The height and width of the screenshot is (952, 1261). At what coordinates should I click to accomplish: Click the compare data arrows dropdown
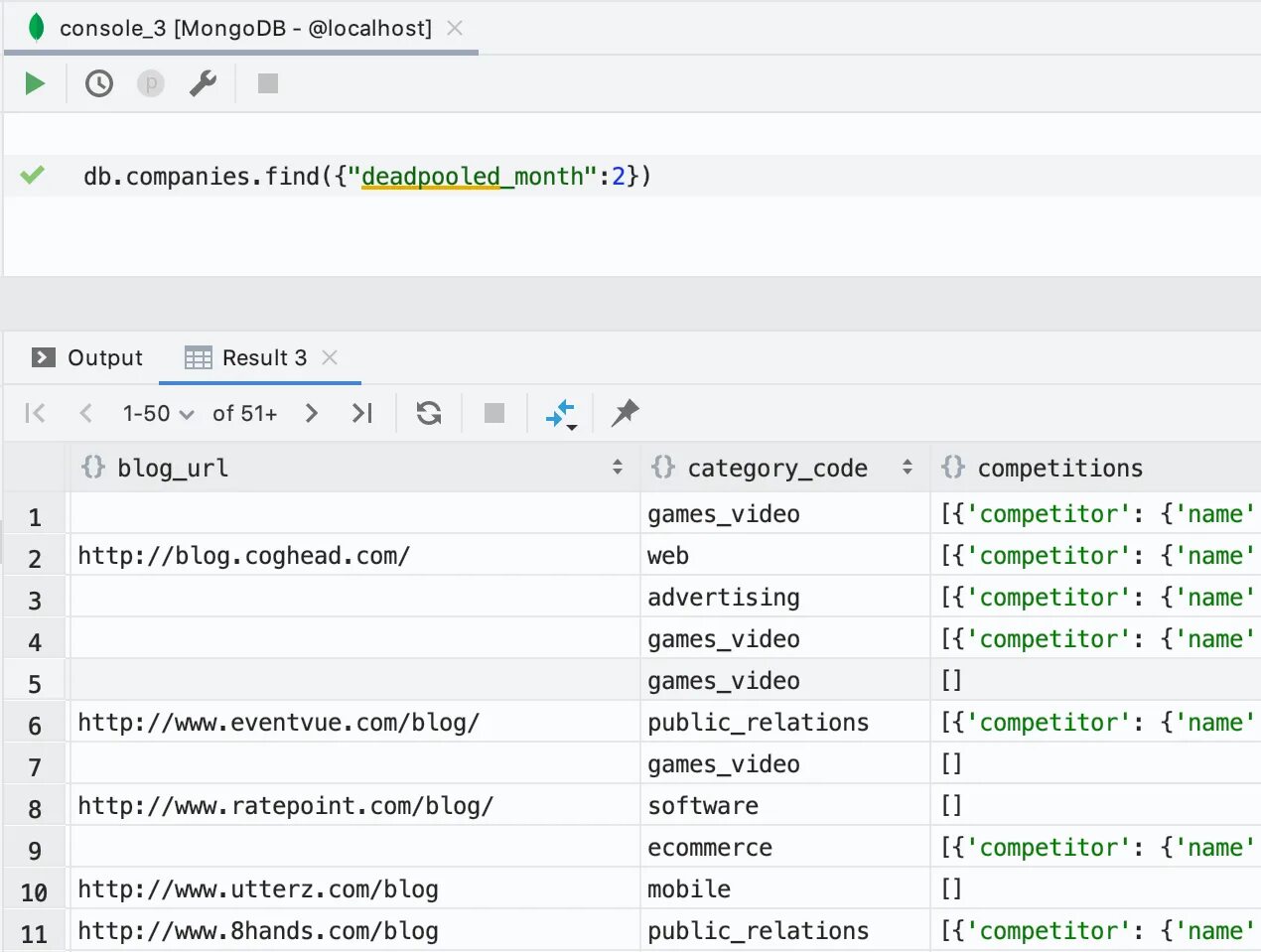click(561, 414)
